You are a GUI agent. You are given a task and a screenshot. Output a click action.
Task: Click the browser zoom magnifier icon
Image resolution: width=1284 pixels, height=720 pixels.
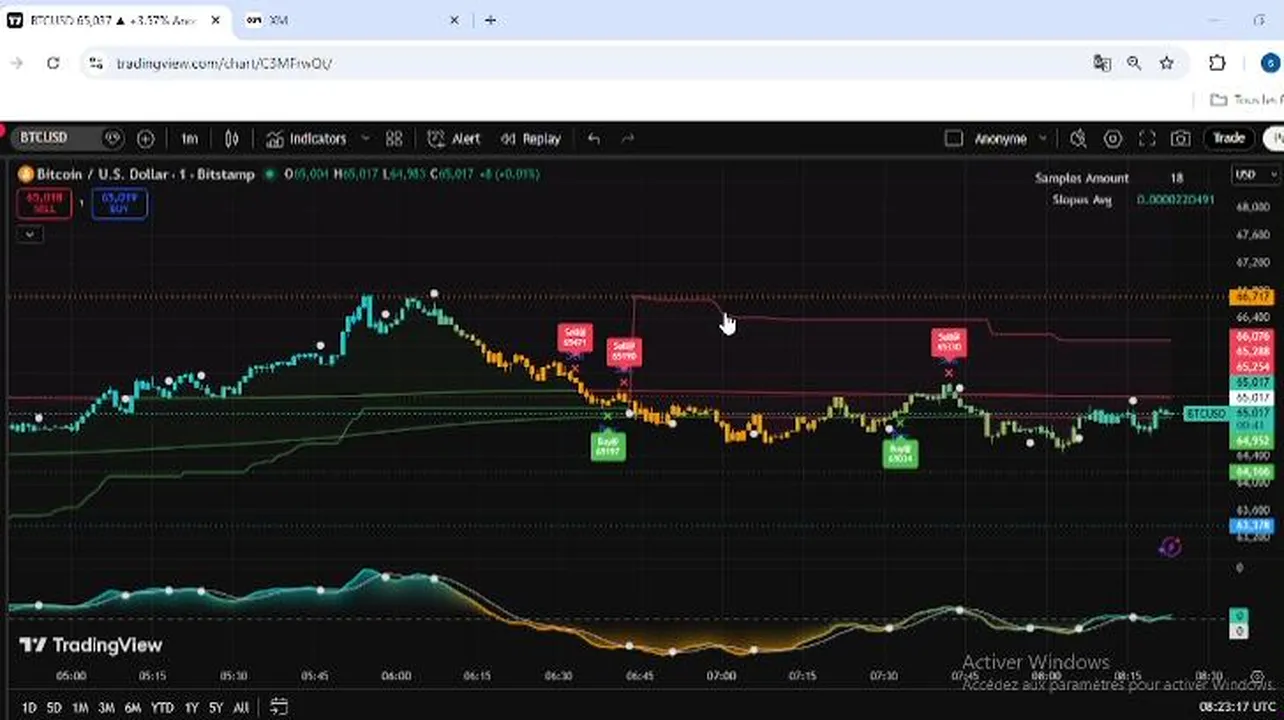[x=1134, y=63]
